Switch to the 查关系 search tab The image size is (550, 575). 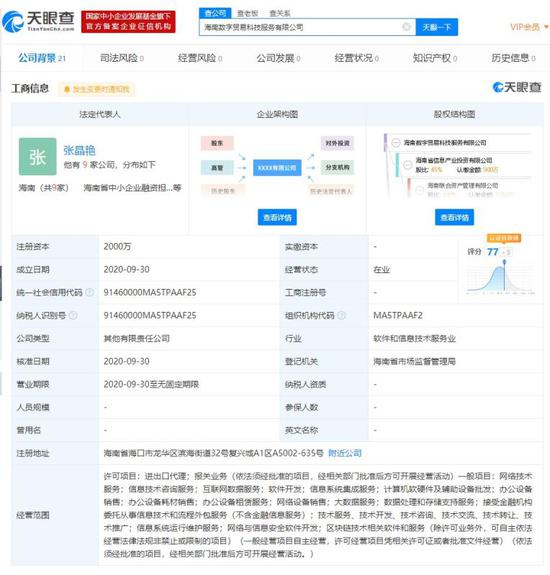[280, 14]
